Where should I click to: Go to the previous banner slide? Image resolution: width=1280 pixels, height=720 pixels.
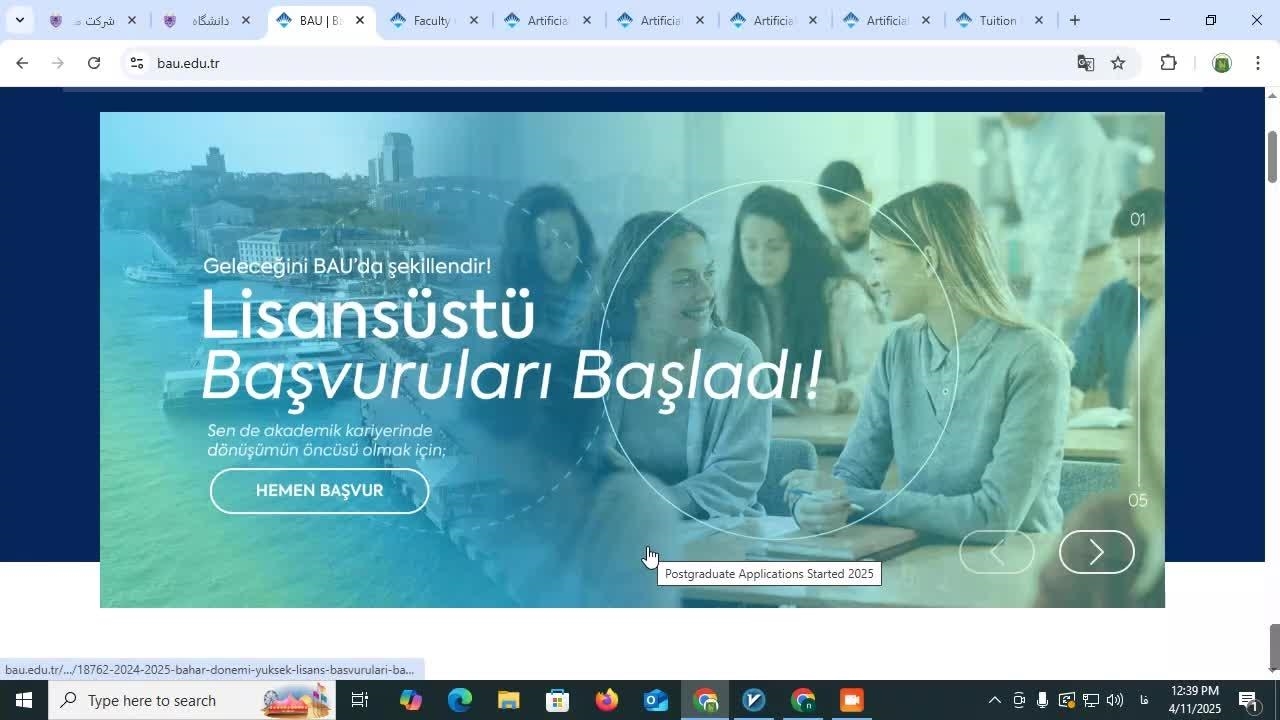[996, 552]
